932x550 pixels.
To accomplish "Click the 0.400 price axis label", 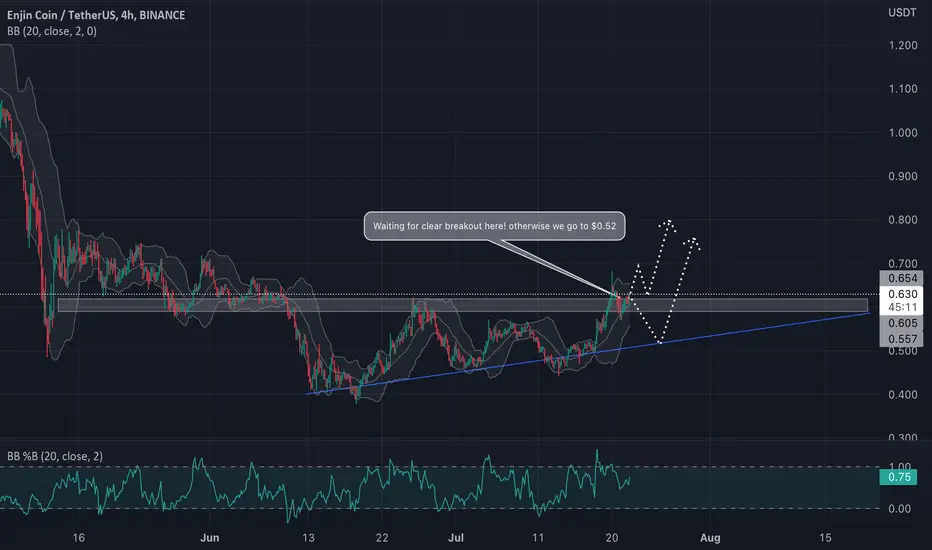I will [902, 394].
